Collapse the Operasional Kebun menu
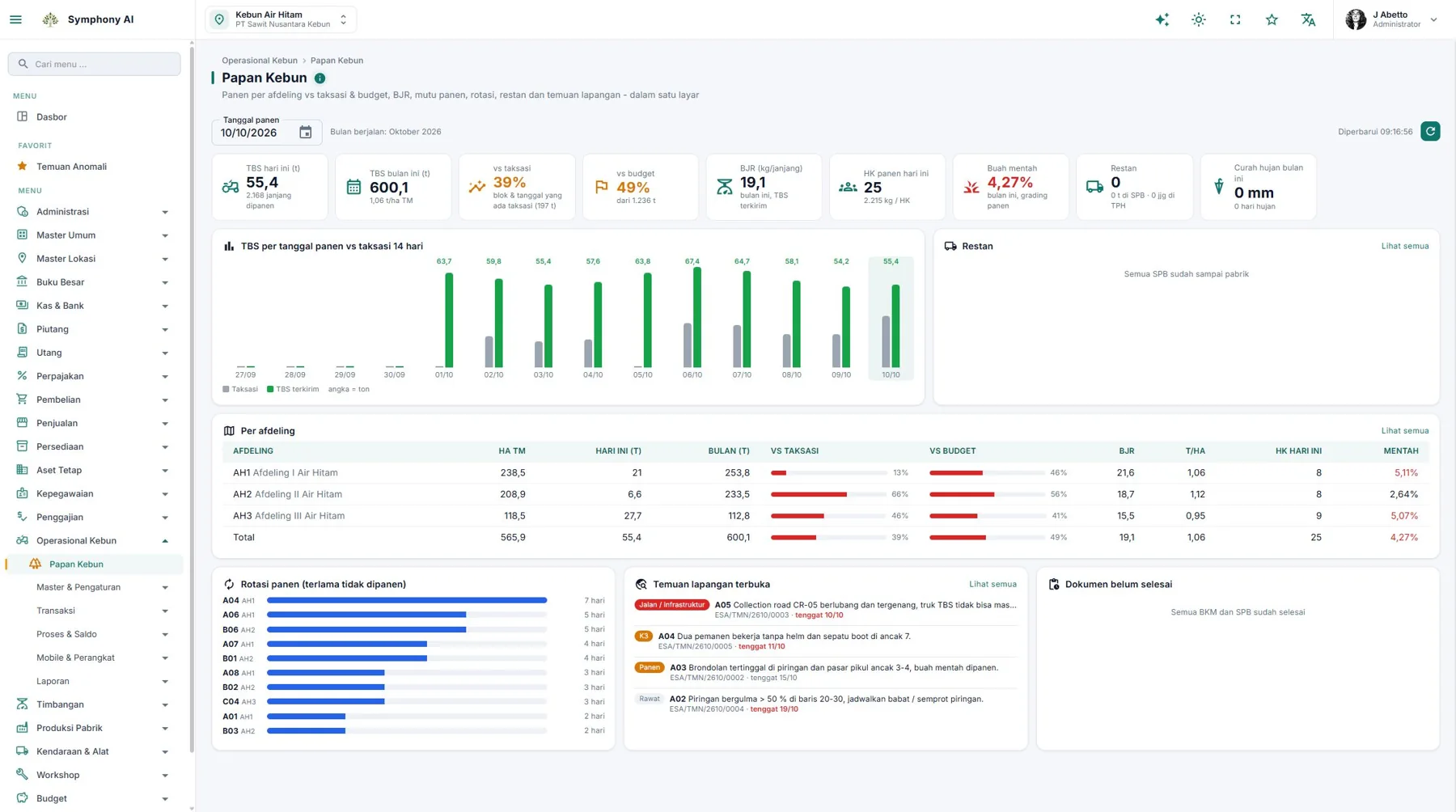 [x=93, y=540]
